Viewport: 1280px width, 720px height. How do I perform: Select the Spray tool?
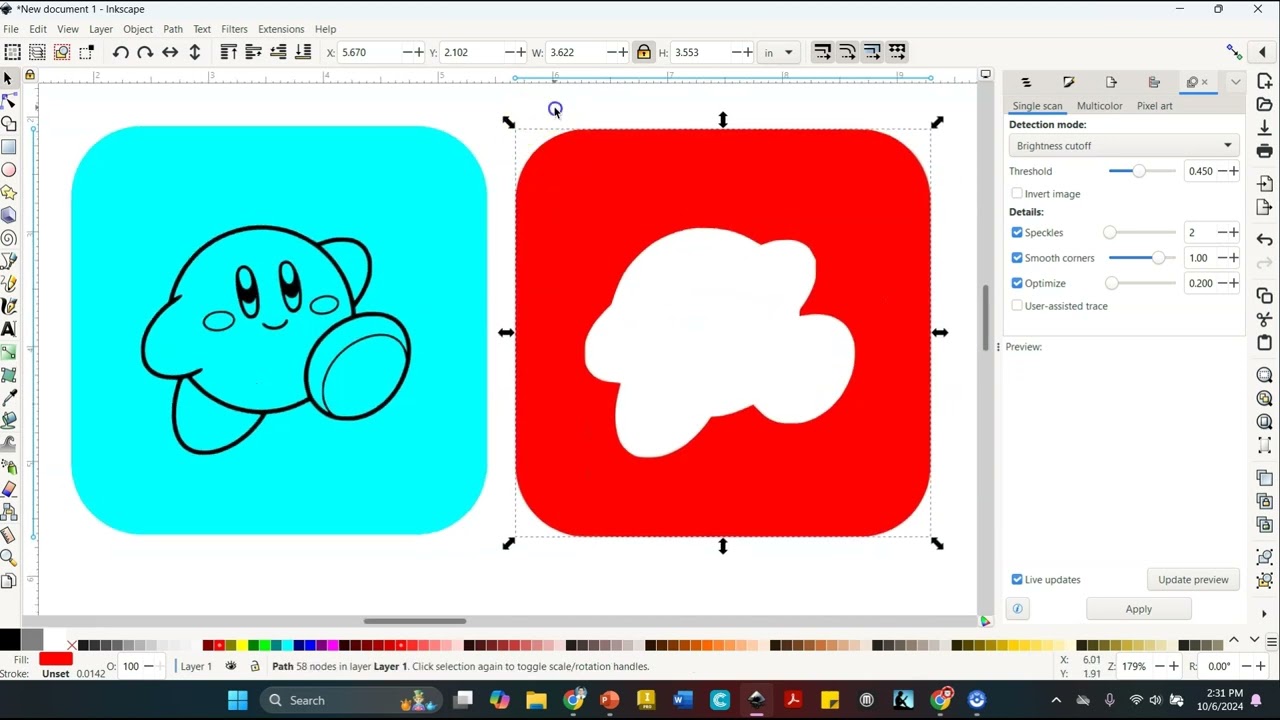tap(8, 467)
